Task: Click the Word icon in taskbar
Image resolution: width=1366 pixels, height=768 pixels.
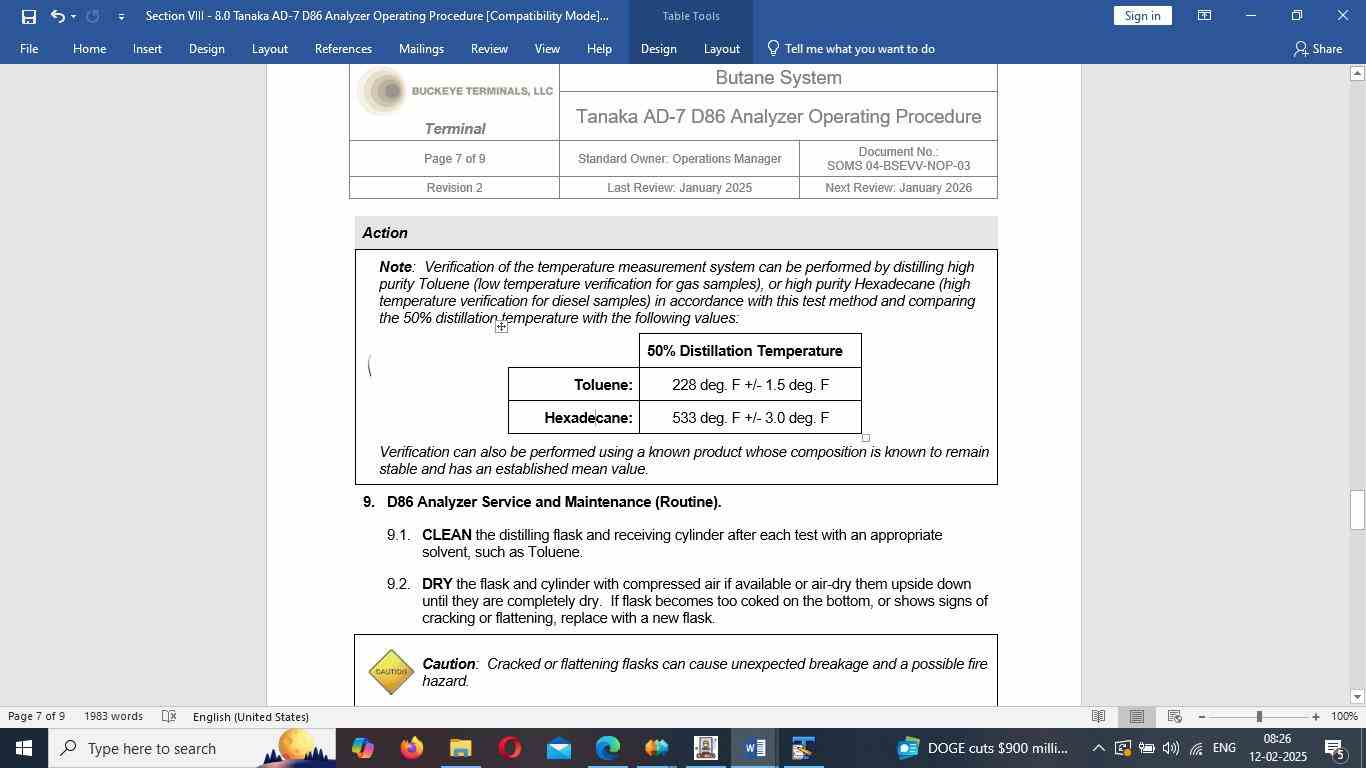Action: [x=755, y=748]
